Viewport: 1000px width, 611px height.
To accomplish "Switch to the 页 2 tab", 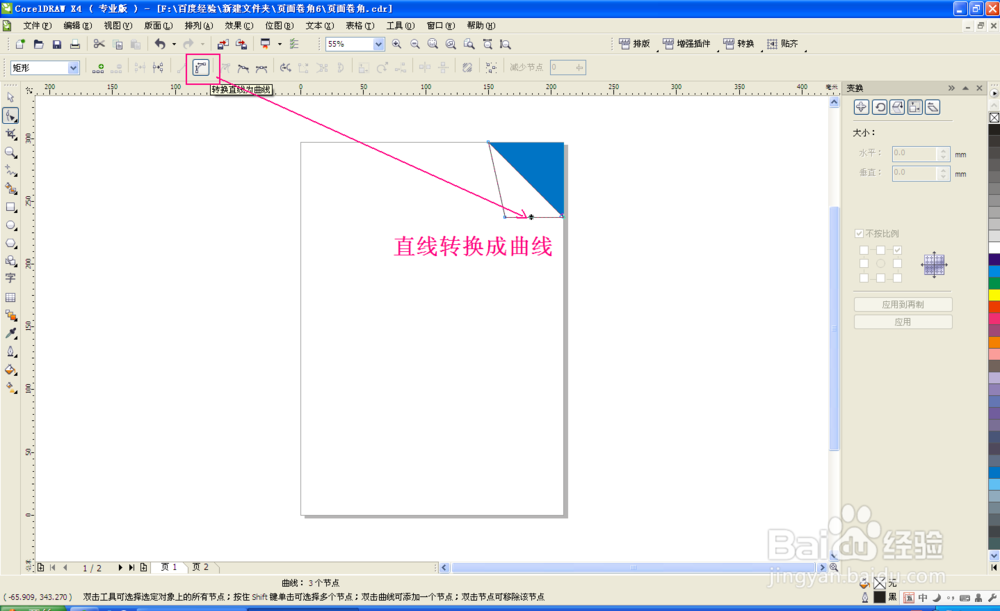I will tap(202, 566).
